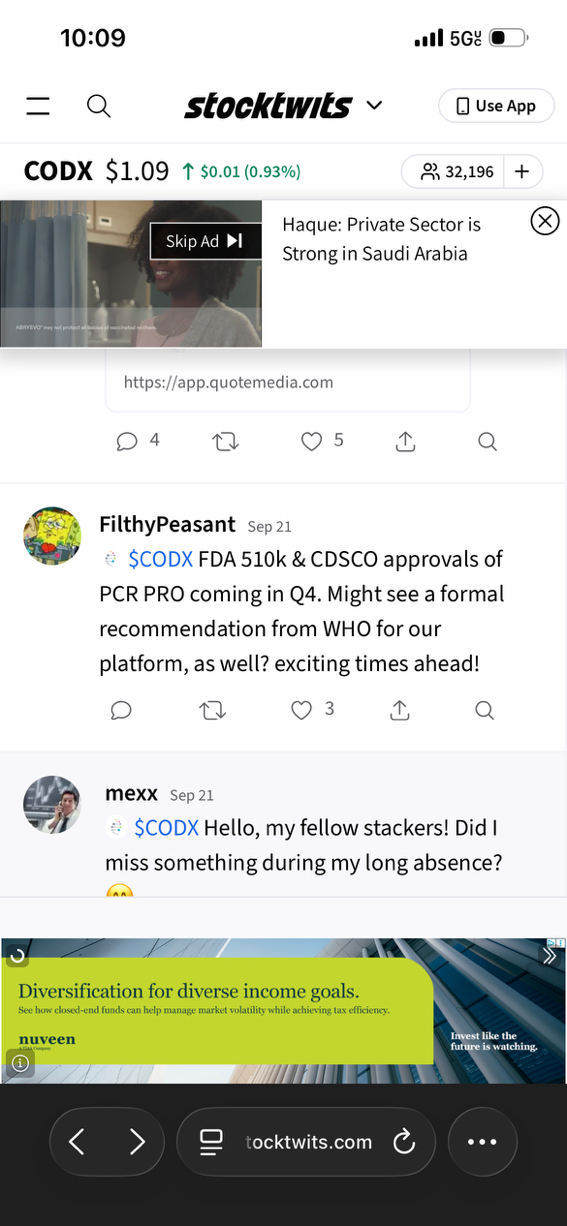Reshare FilthyPeasant's post

point(212,710)
